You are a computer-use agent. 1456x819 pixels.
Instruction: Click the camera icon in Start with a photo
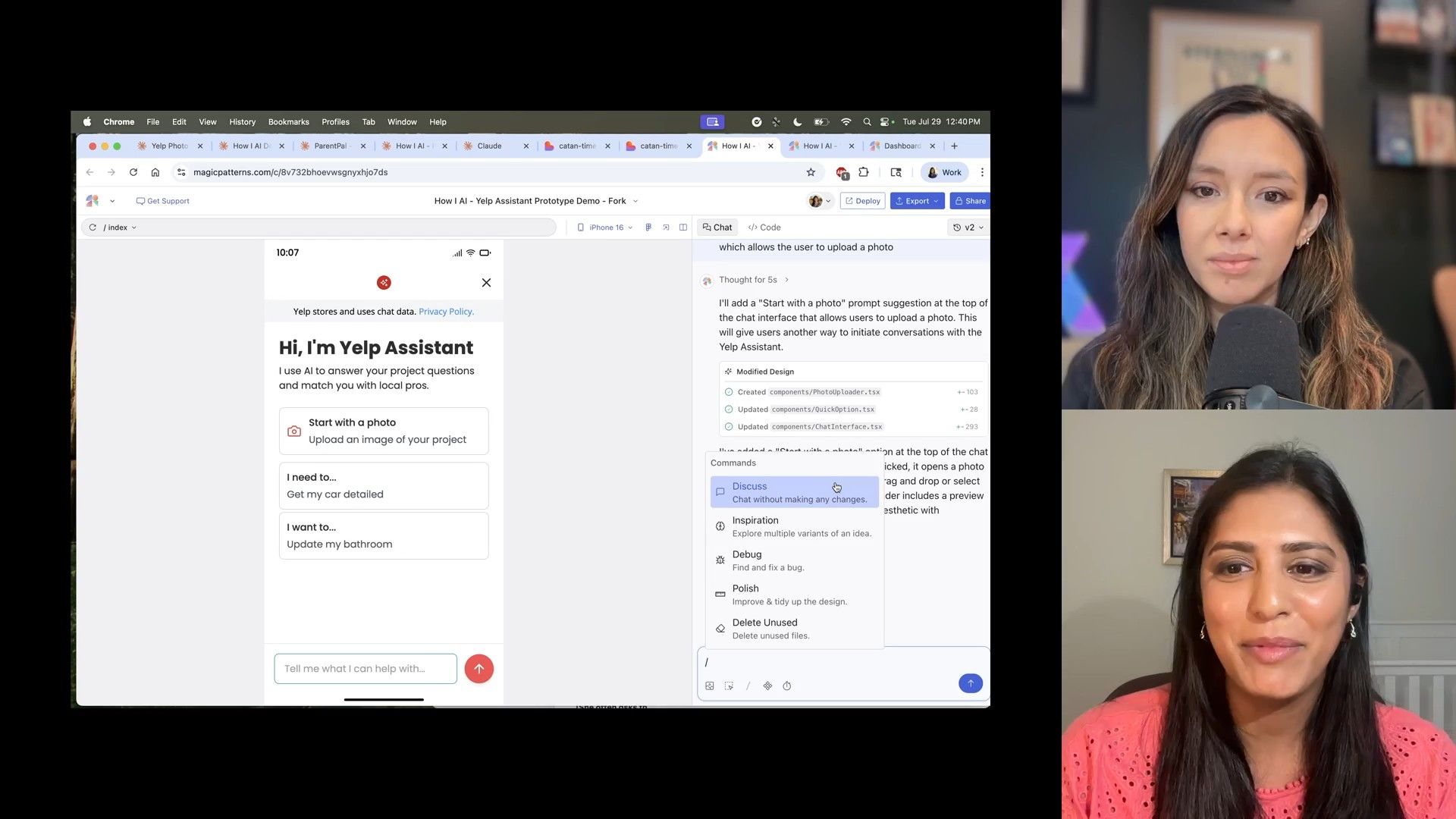(x=294, y=431)
